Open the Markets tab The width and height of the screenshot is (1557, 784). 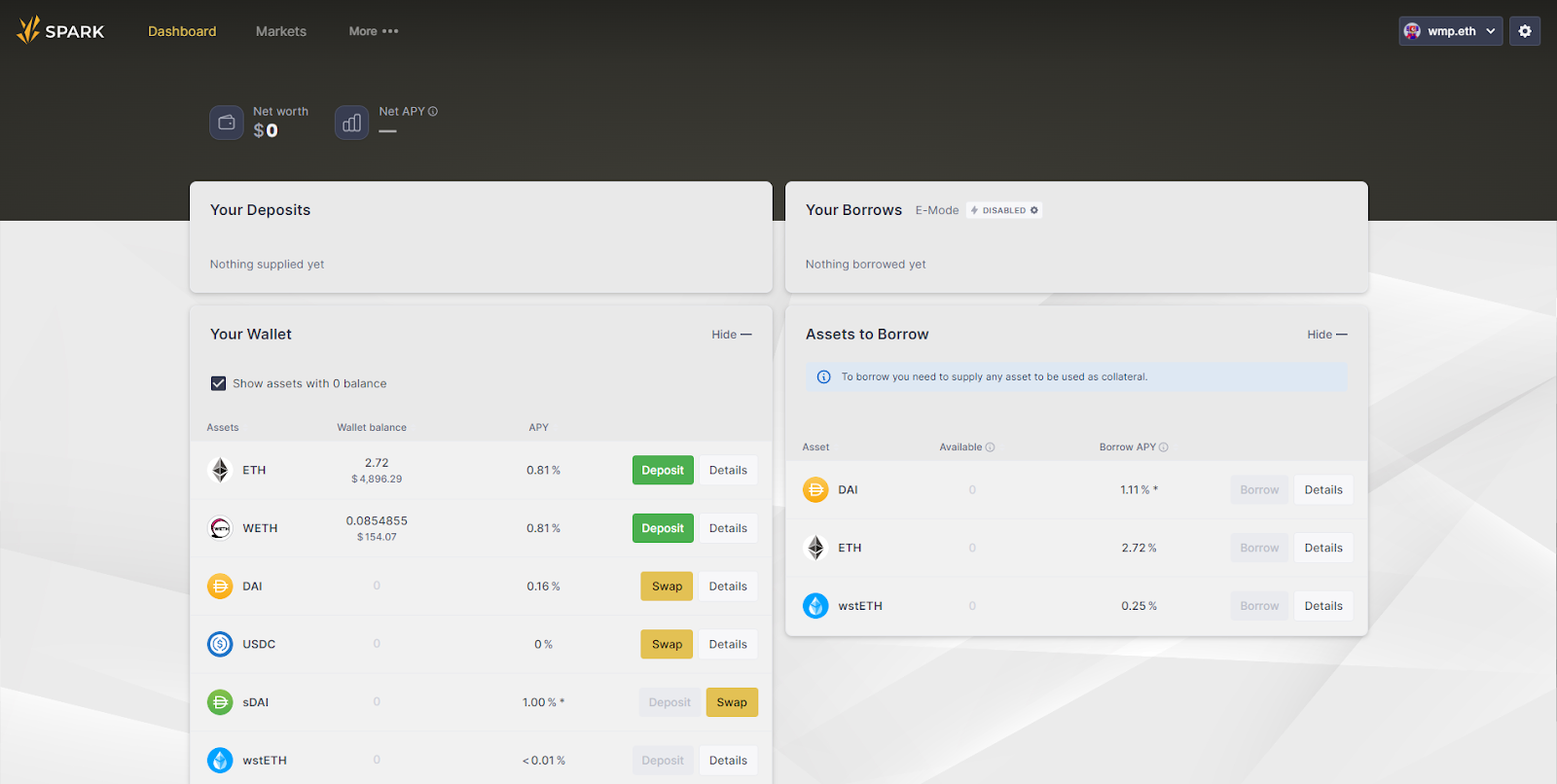pyautogui.click(x=281, y=31)
